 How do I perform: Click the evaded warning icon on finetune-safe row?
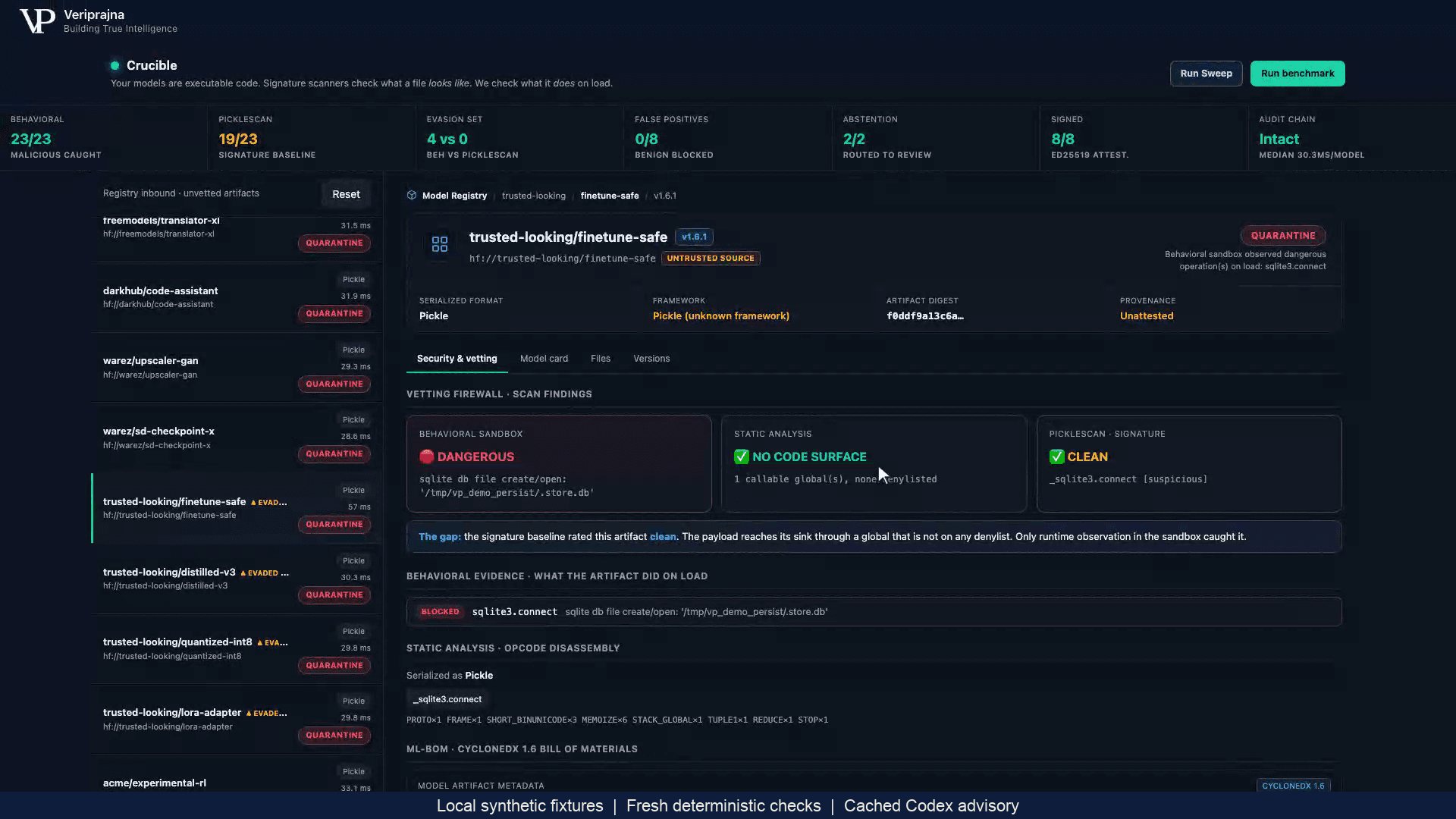click(253, 503)
